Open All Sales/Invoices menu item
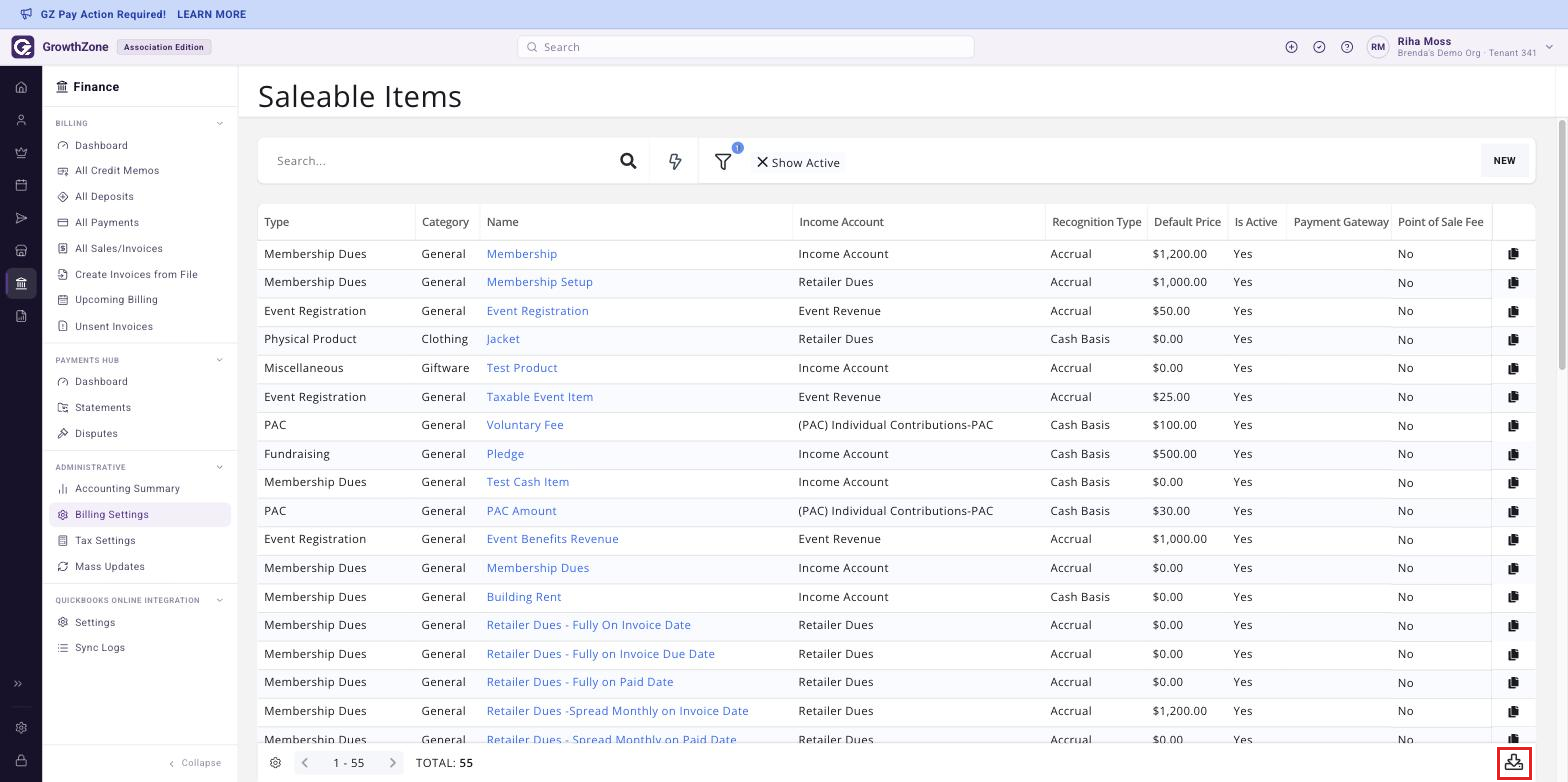The height and width of the screenshot is (782, 1568). (119, 249)
